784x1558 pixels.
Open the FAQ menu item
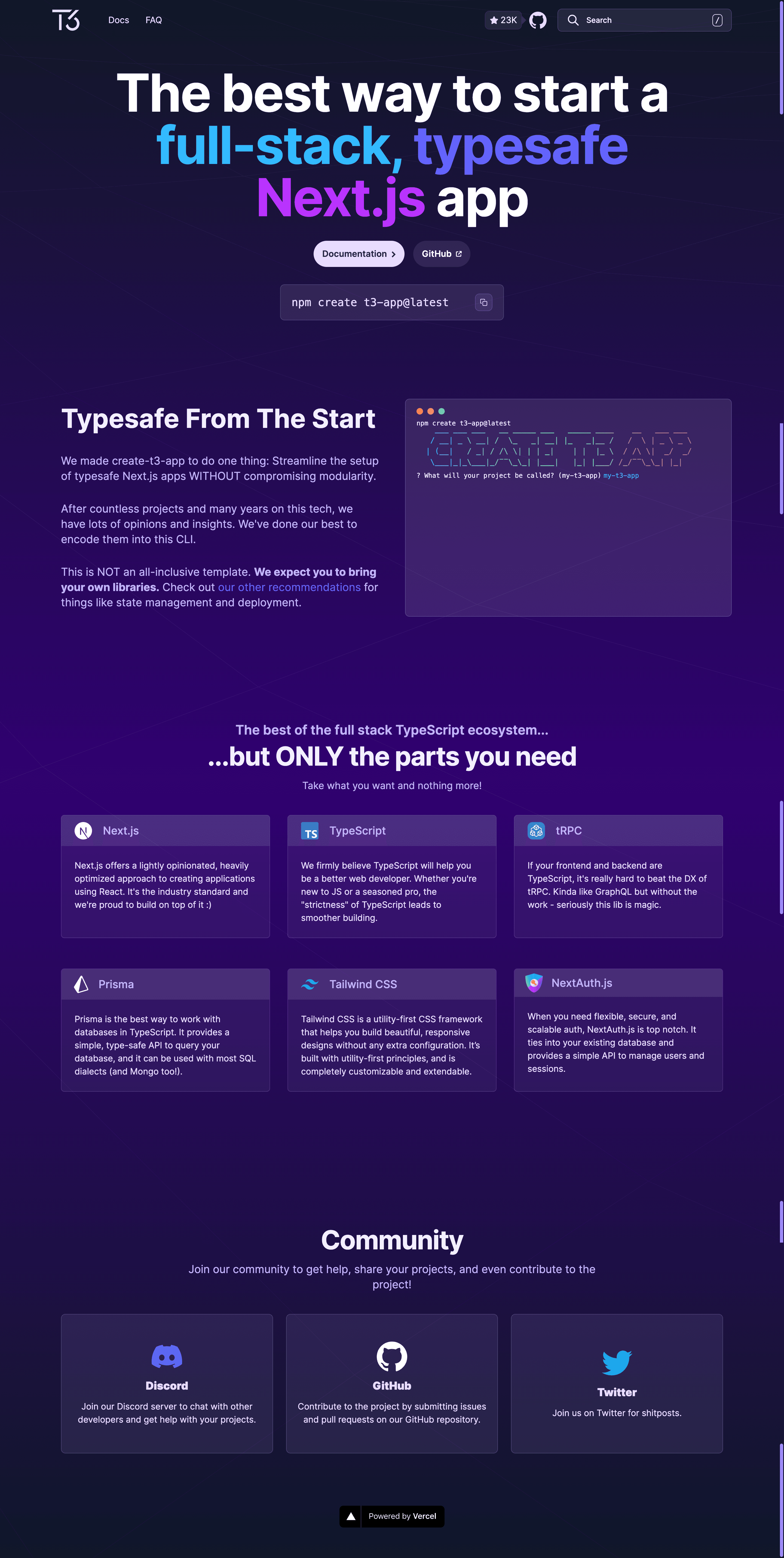(x=154, y=20)
